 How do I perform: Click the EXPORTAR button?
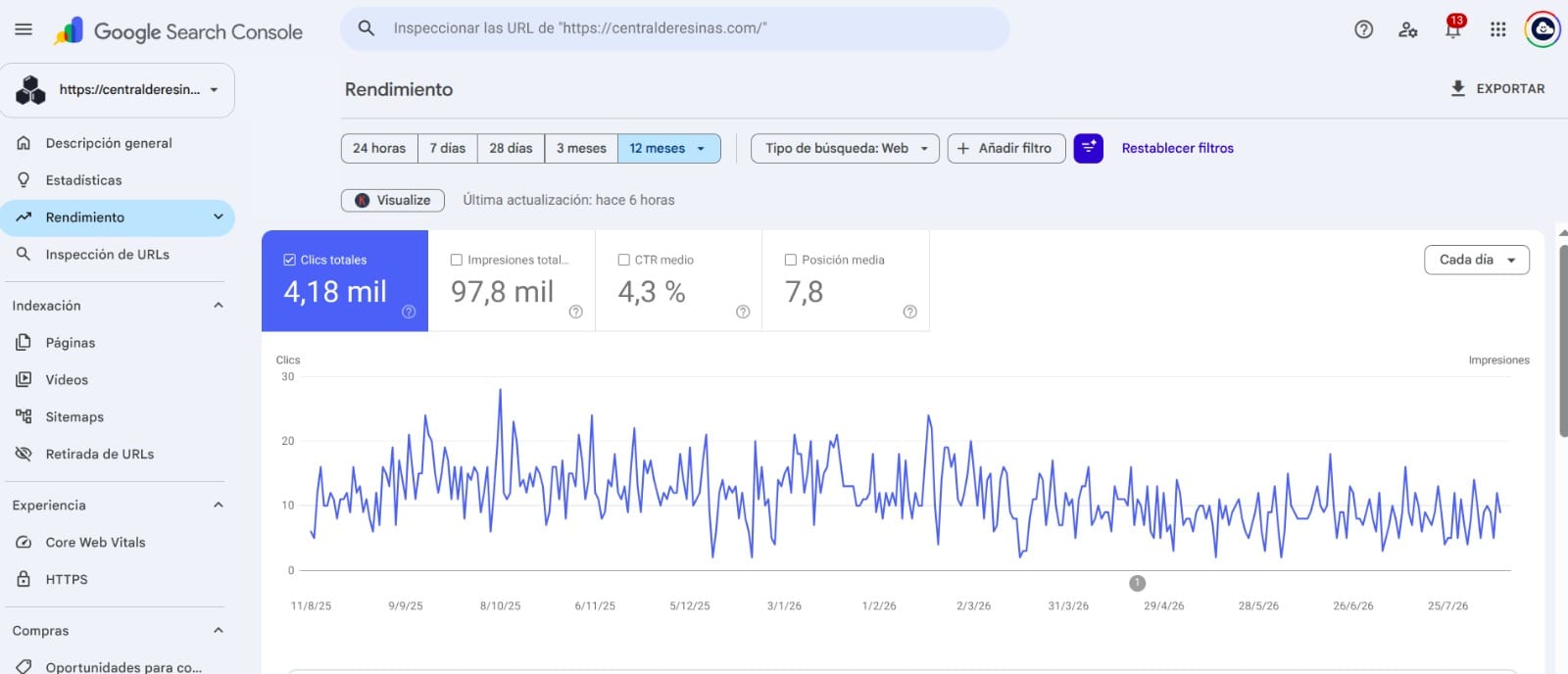point(1497,88)
